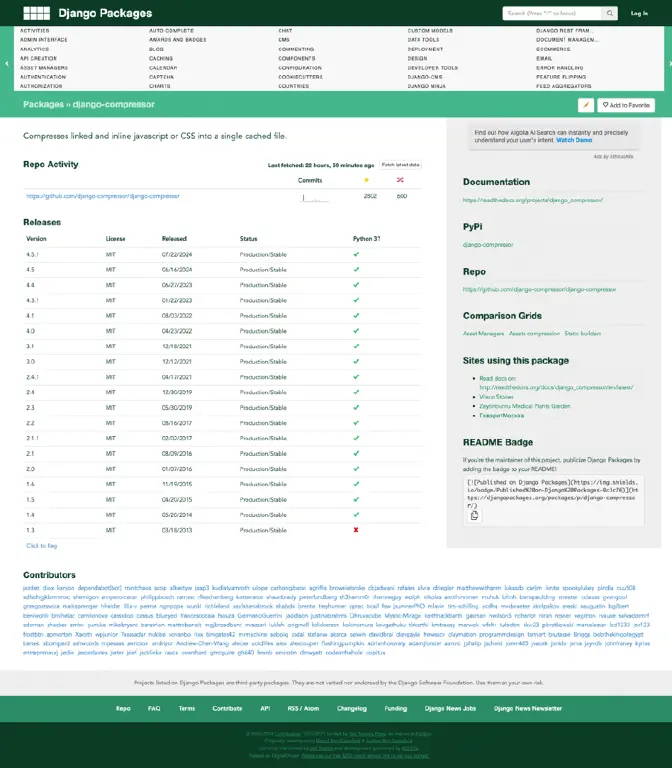
Task: Click the star icon in Repo Activity
Action: tap(366, 180)
